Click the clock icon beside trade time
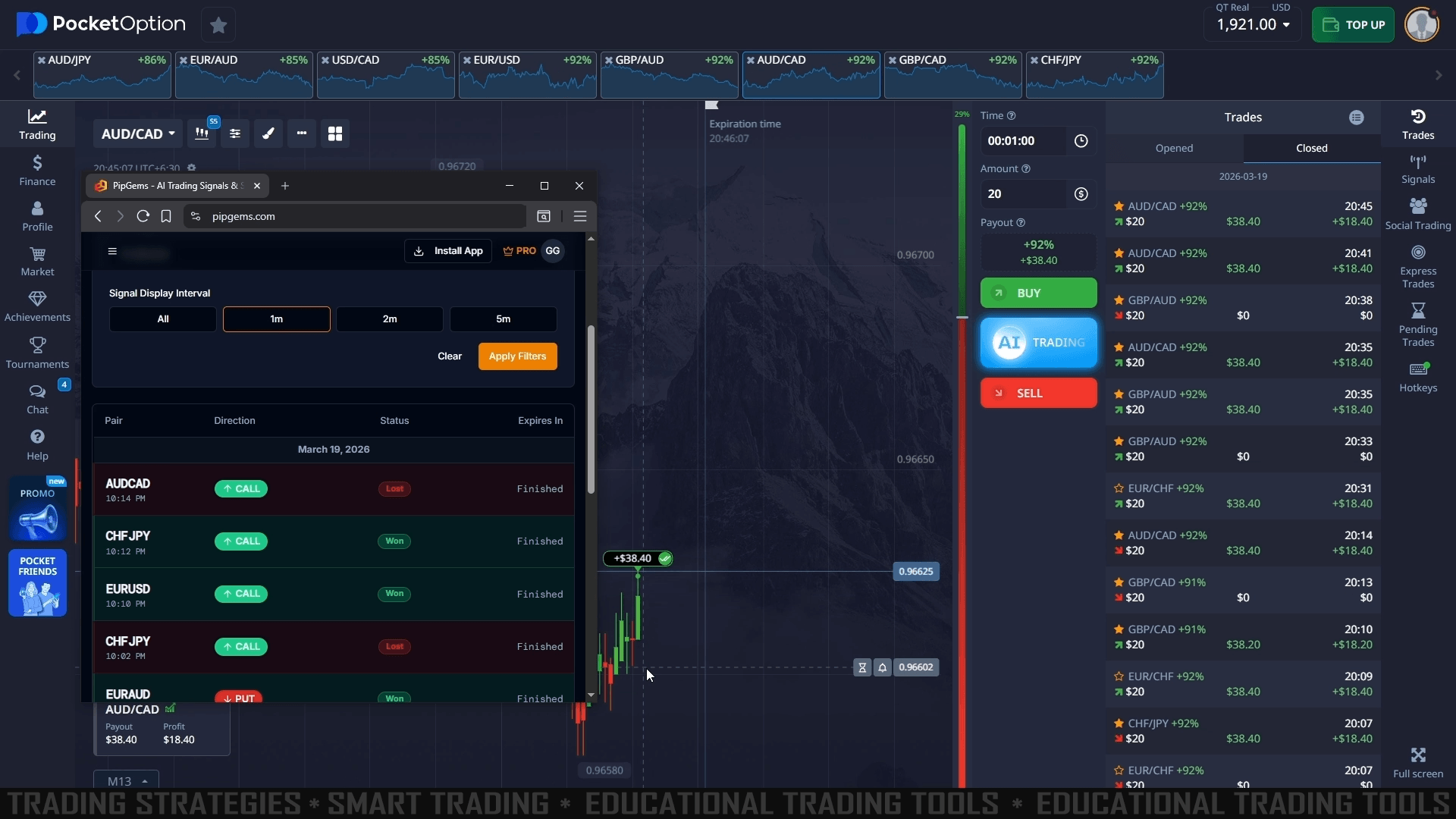Image resolution: width=1456 pixels, height=819 pixels. coord(1081,141)
